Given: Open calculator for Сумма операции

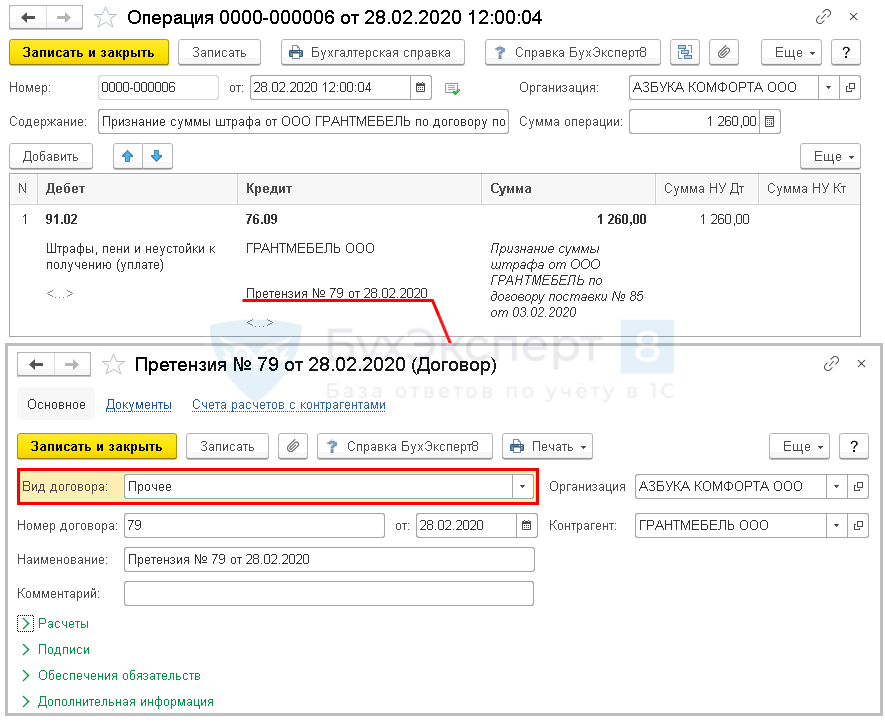Looking at the screenshot, I should (x=770, y=121).
